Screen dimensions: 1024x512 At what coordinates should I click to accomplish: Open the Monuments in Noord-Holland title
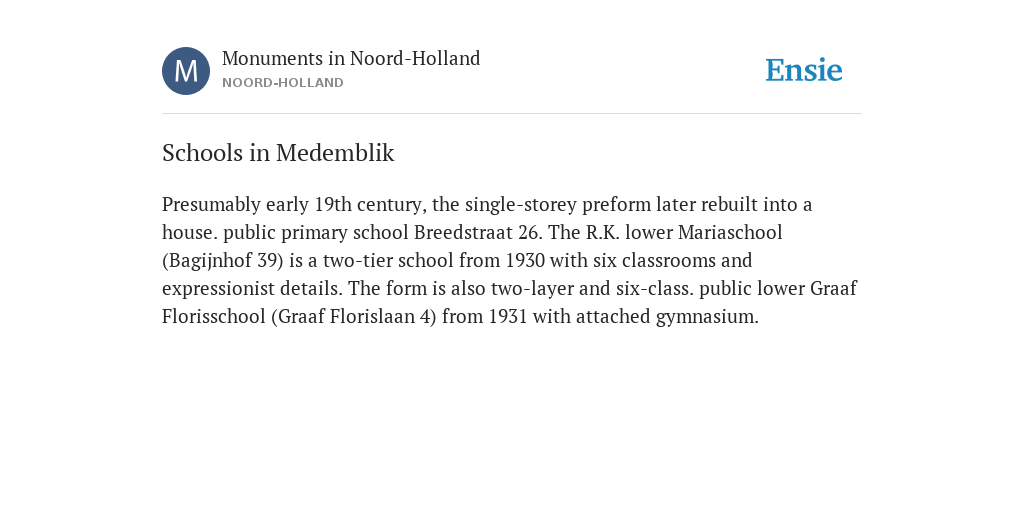tap(351, 58)
